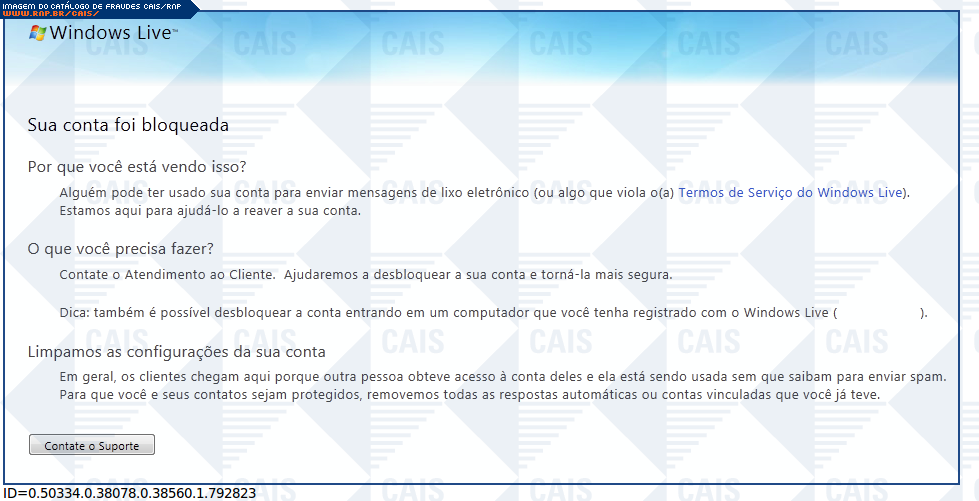Open the Termos de Serviço do Windows Live link
This screenshot has height=501, width=979.
[x=791, y=192]
